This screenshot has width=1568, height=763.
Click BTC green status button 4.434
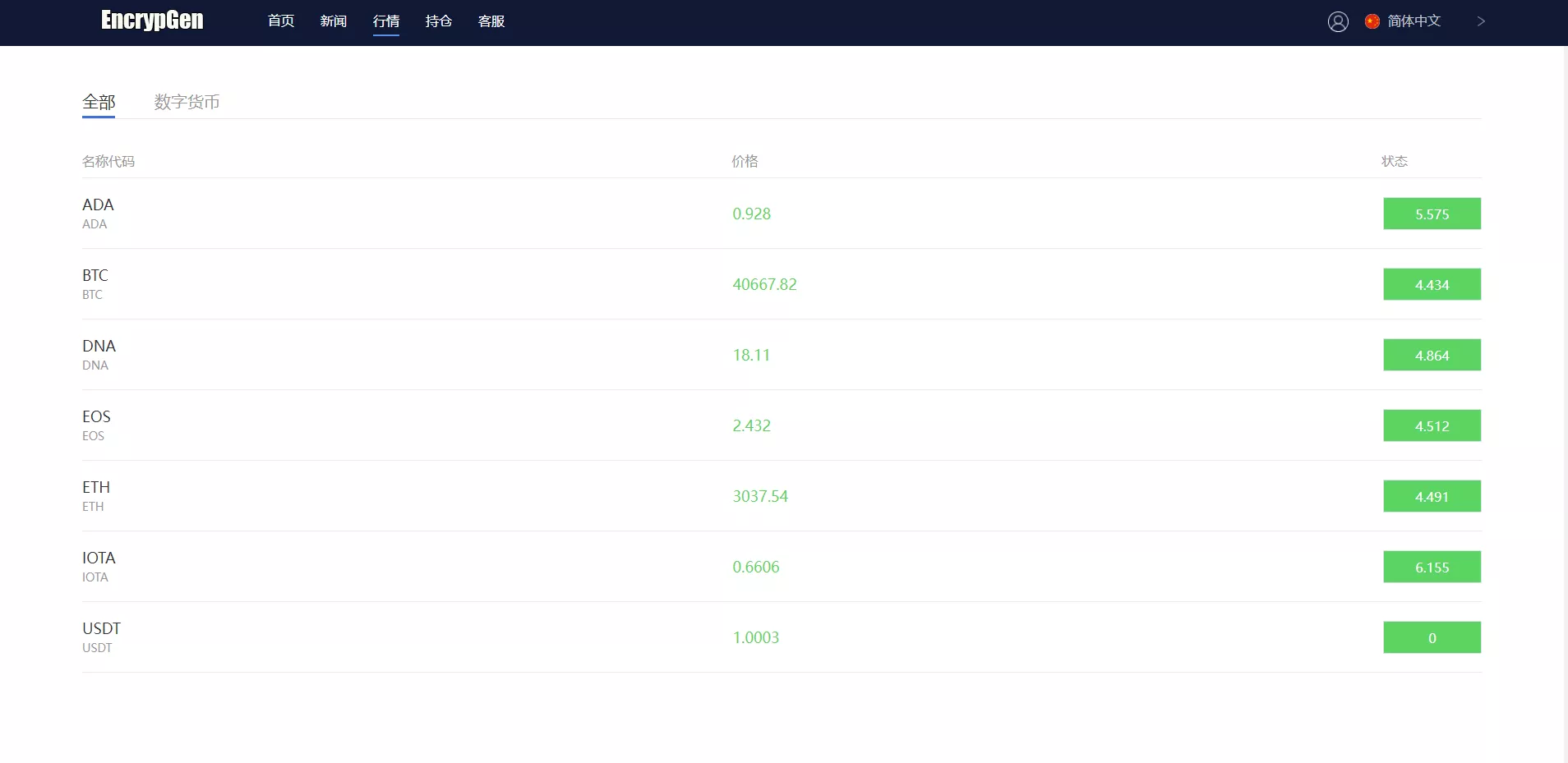pos(1432,284)
